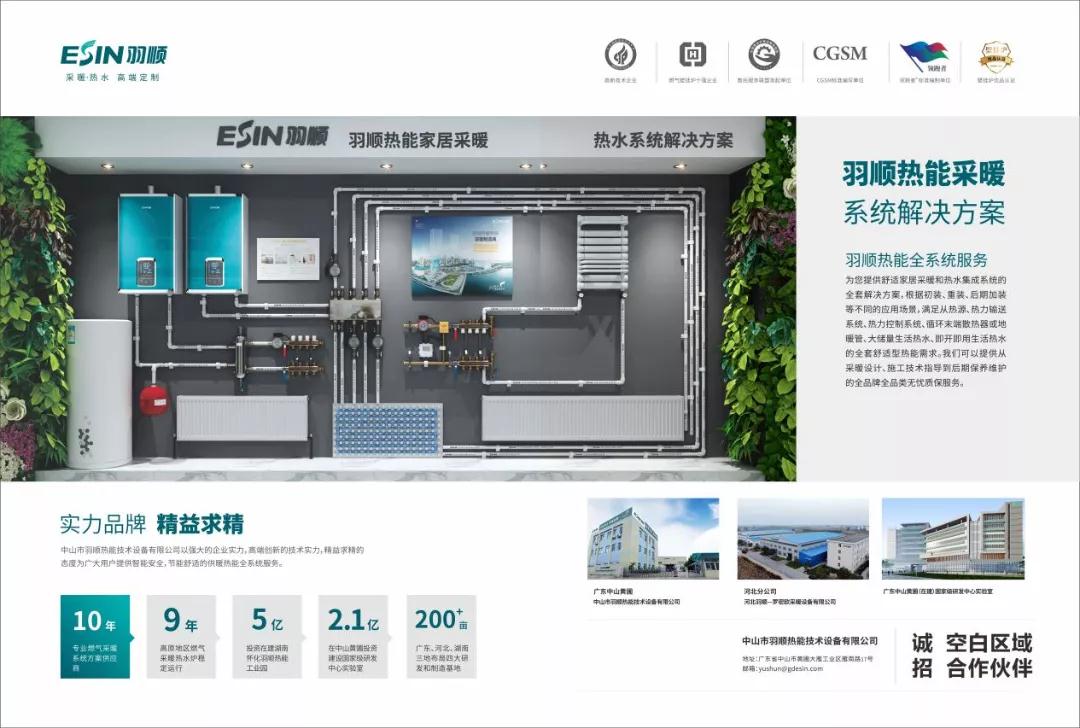Select the leaf-emblem high-tech enterprise badge
This screenshot has width=1080, height=728.
(620, 57)
